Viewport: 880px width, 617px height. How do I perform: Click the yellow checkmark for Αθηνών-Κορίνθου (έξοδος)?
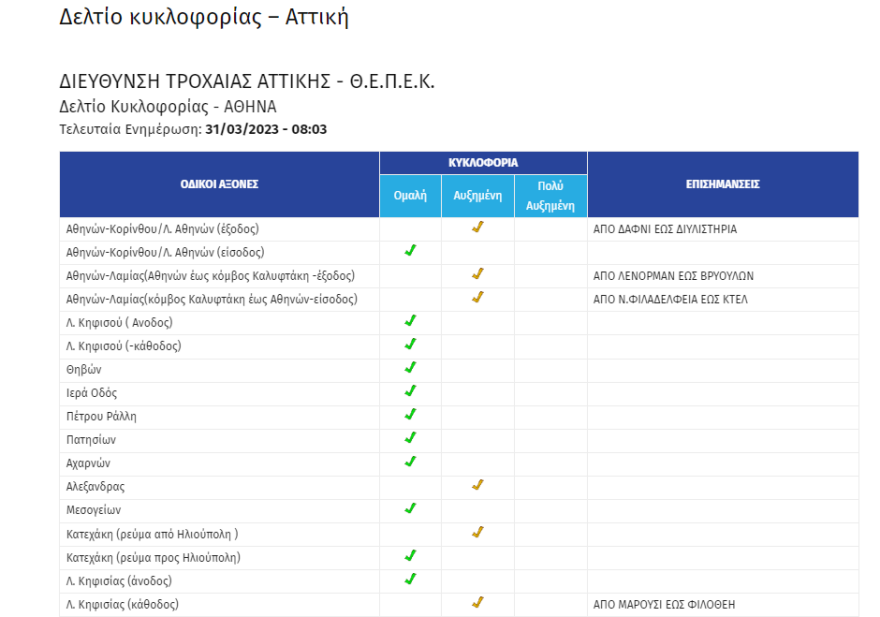pos(477,228)
